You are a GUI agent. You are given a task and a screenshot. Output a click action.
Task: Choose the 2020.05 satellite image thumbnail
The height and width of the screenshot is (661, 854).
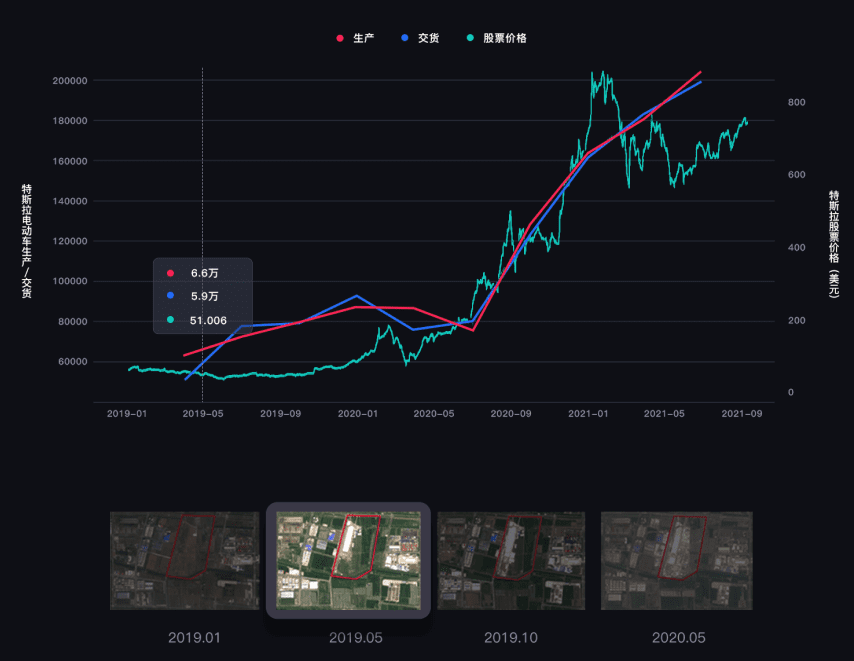coord(675,560)
